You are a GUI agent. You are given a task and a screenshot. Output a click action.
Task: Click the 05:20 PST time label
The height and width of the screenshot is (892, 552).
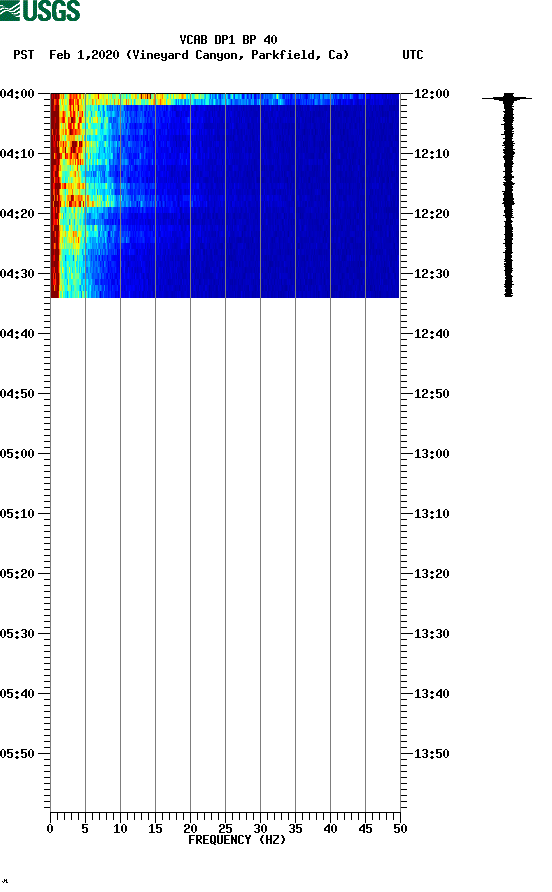click(17, 574)
